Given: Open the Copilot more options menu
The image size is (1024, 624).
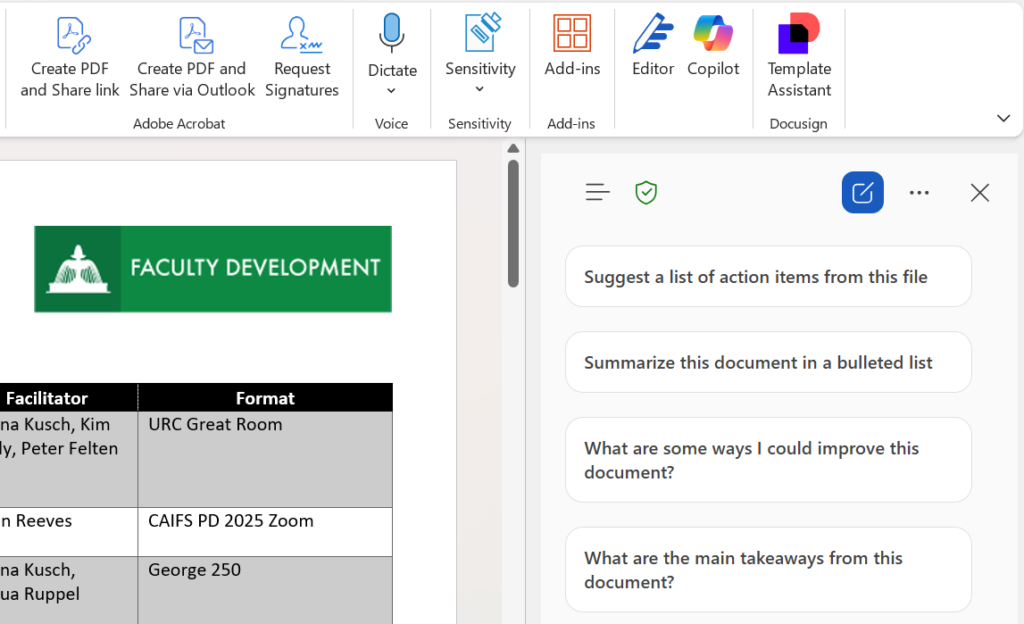Looking at the screenshot, I should point(919,192).
